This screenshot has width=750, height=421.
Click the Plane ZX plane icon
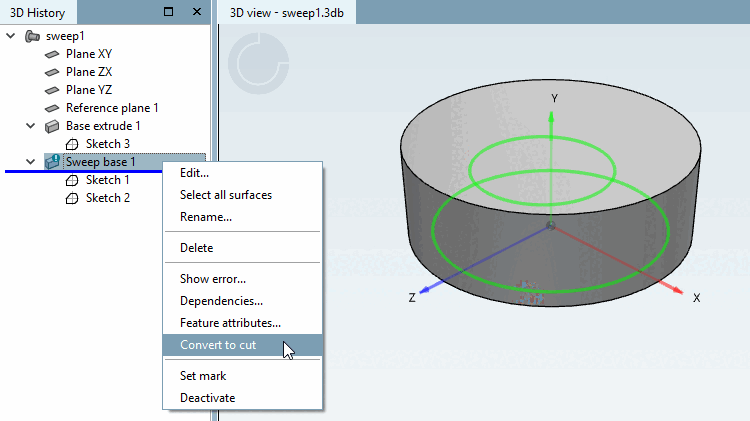(x=52, y=72)
